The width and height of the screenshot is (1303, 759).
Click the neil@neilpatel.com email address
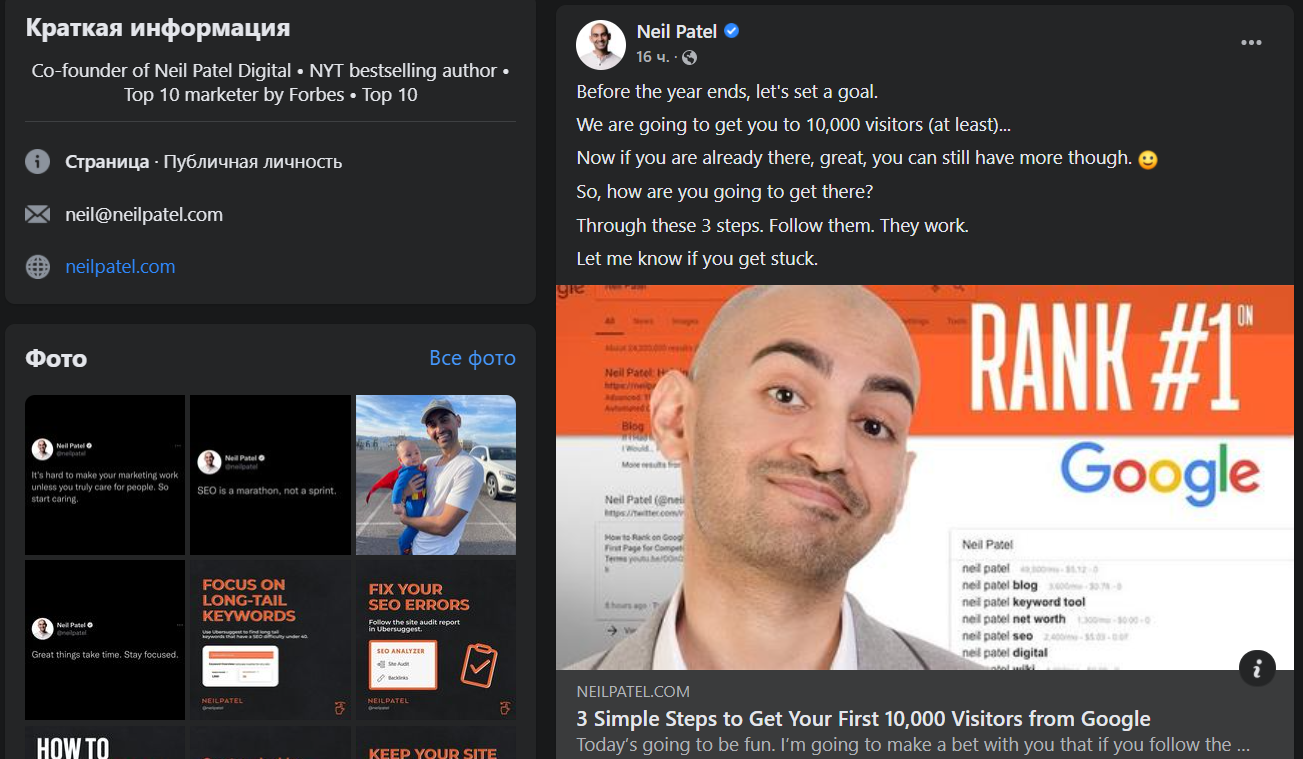144,214
